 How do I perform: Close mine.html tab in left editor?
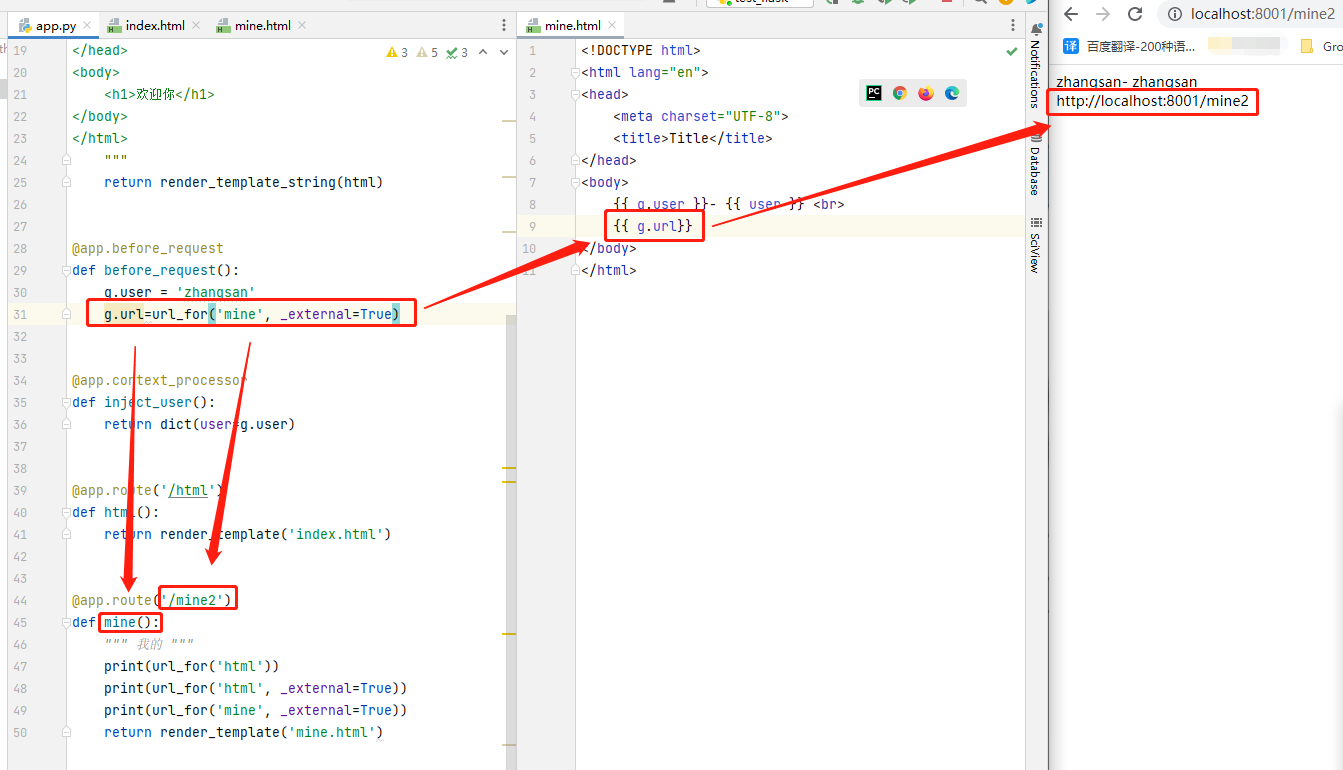[x=302, y=25]
